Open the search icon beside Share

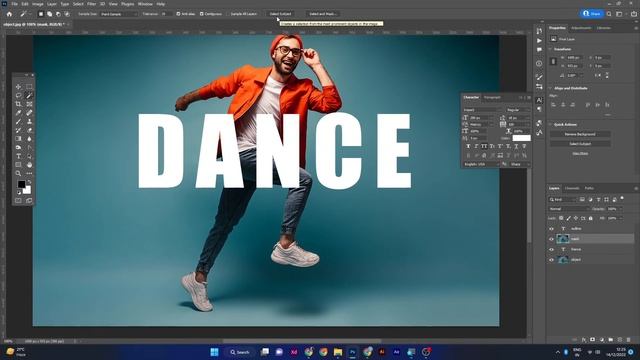609,14
